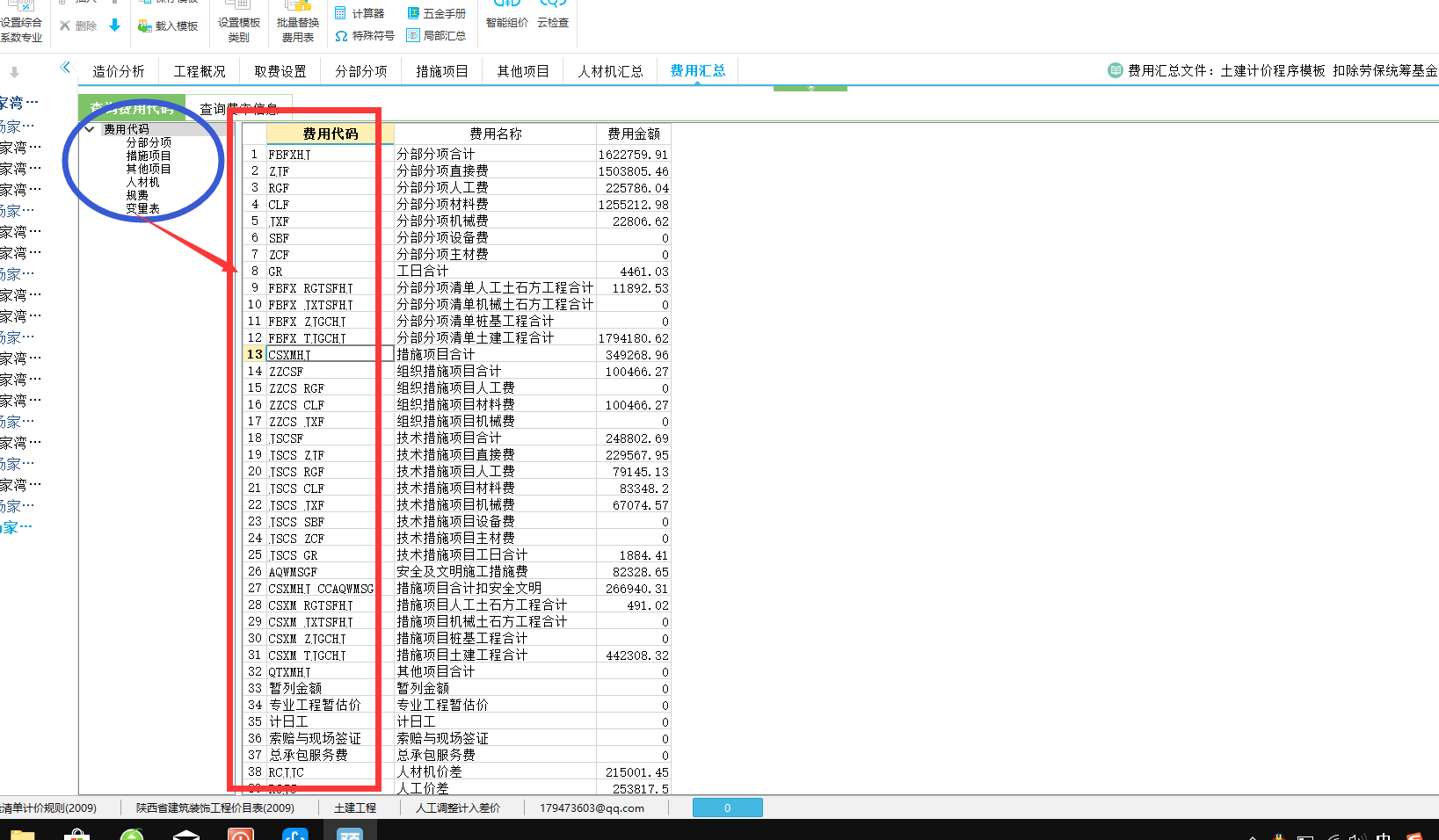1439x840 pixels.
Task: Click the 1622759.91 amount cell
Action: point(634,154)
